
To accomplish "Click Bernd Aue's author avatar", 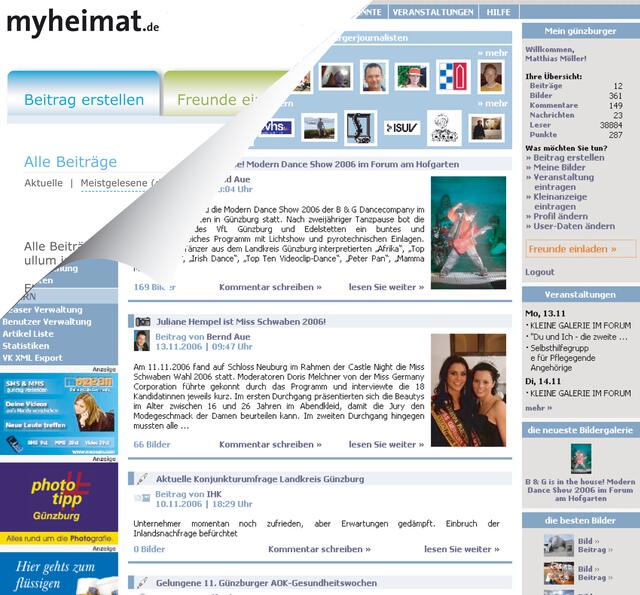I will [142, 341].
